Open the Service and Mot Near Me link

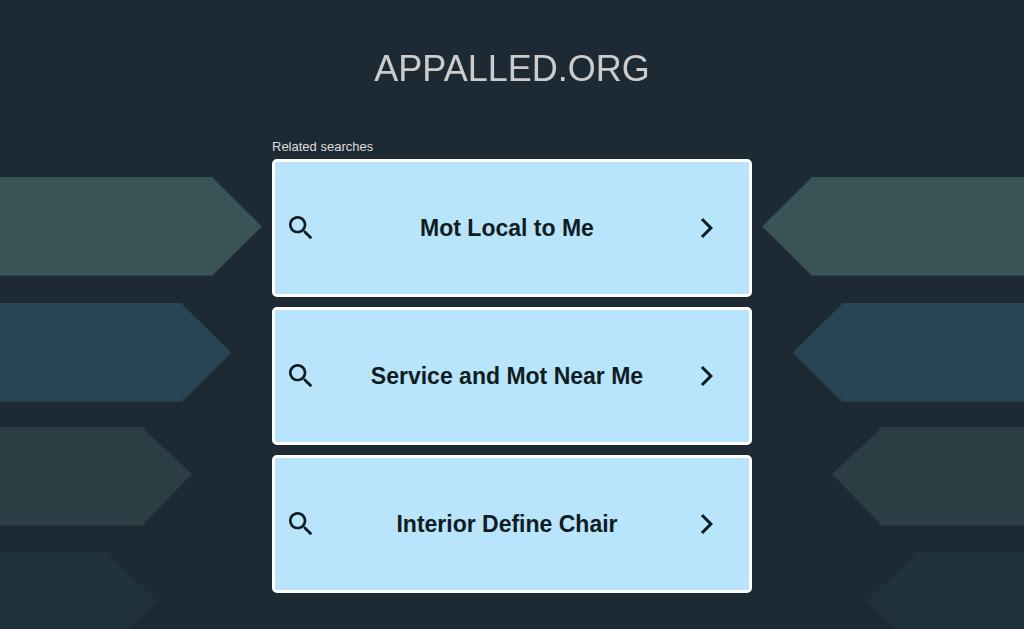click(507, 376)
